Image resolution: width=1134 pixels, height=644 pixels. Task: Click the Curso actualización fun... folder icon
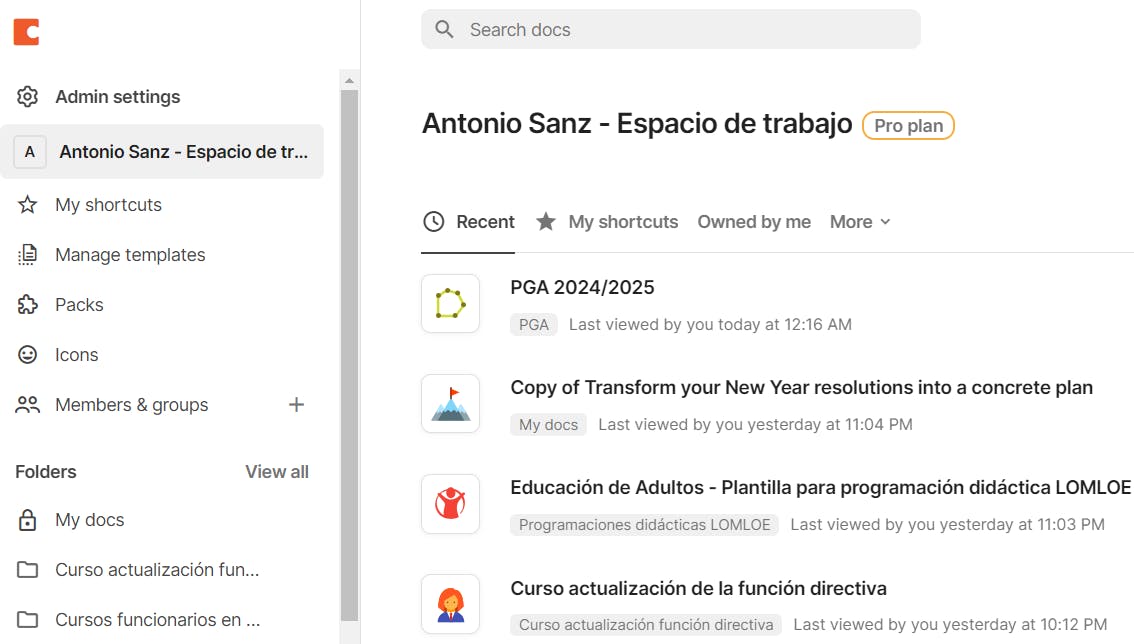[x=27, y=569]
